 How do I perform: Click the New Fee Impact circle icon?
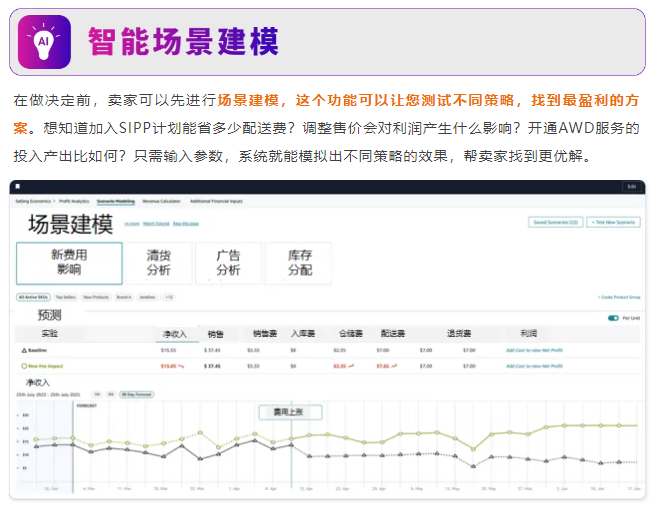coord(23,366)
